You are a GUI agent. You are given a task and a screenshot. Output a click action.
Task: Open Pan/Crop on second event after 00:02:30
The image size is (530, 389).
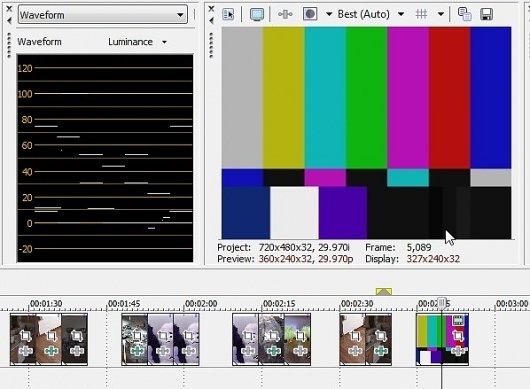click(x=381, y=336)
